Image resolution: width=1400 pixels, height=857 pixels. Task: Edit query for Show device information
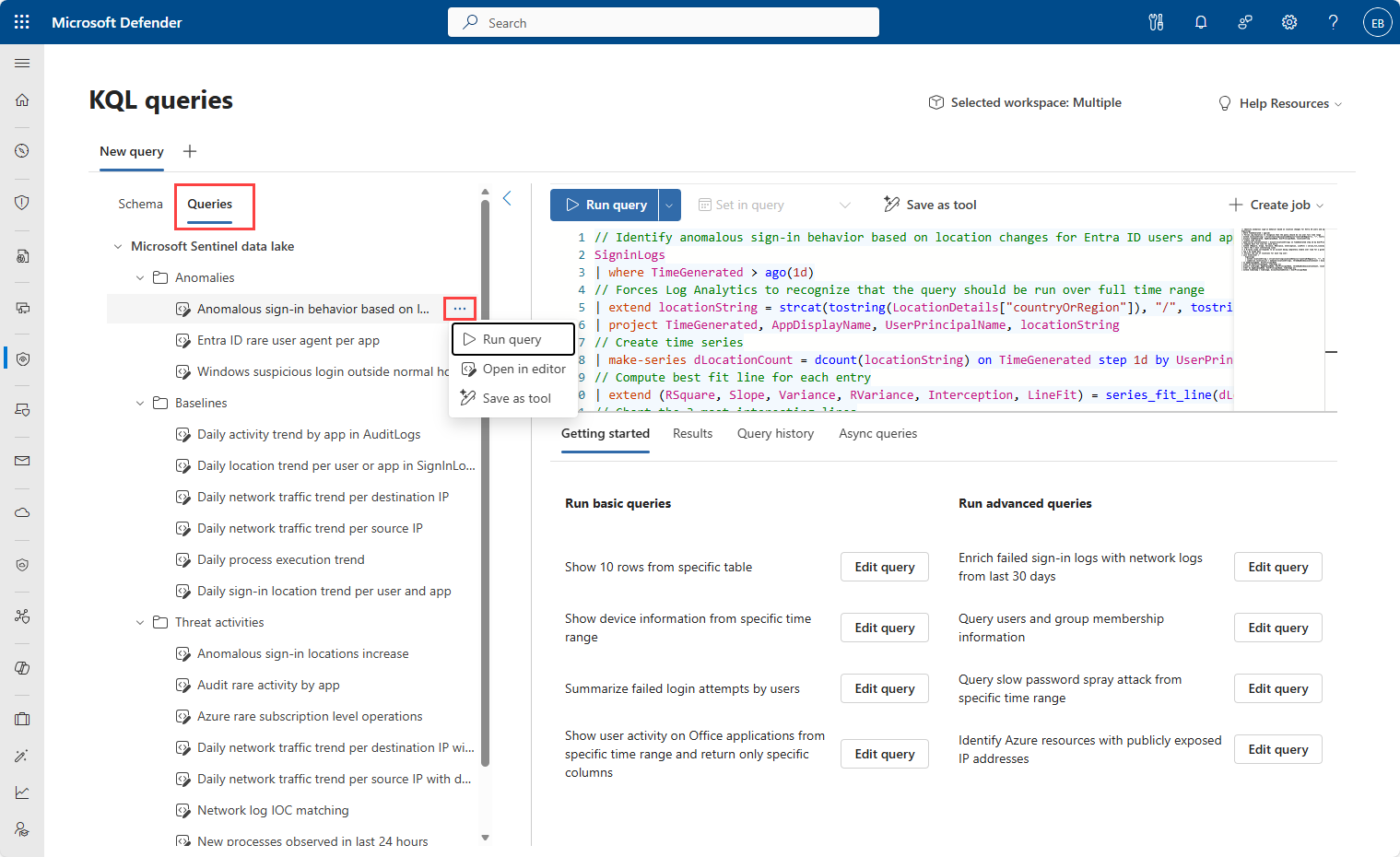(x=885, y=628)
